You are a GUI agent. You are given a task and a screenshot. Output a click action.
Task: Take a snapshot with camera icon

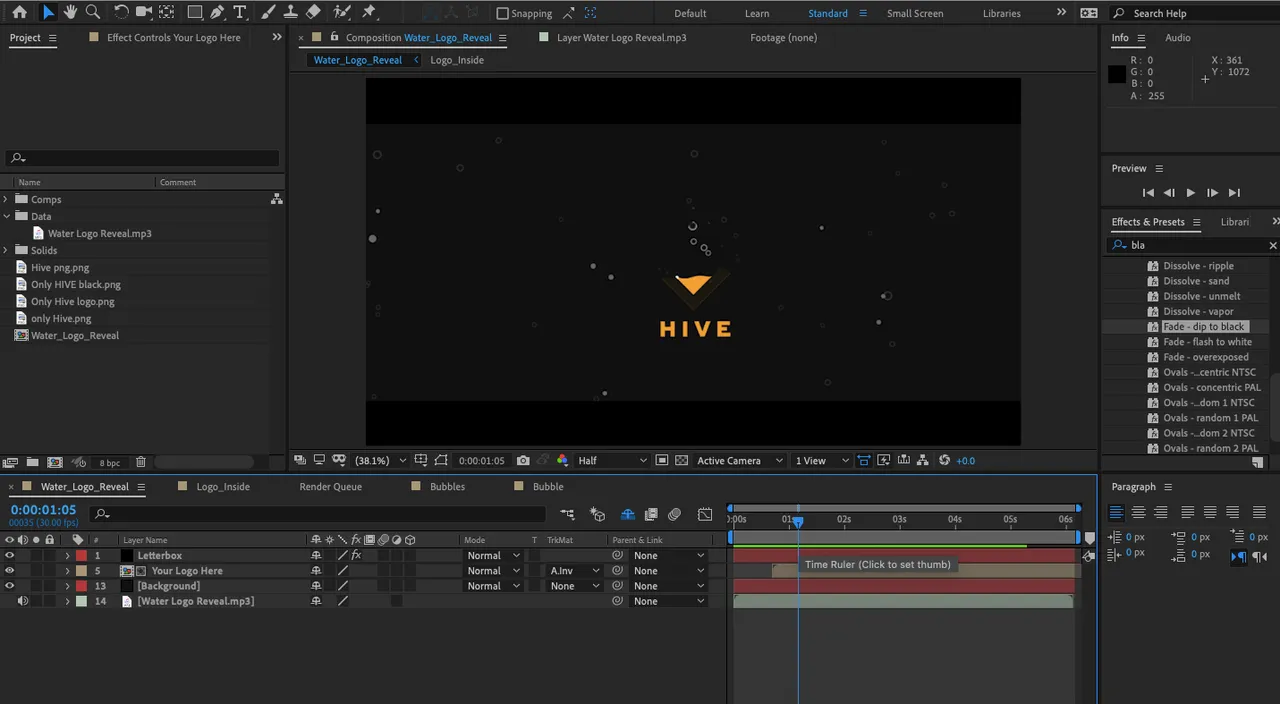pos(523,461)
